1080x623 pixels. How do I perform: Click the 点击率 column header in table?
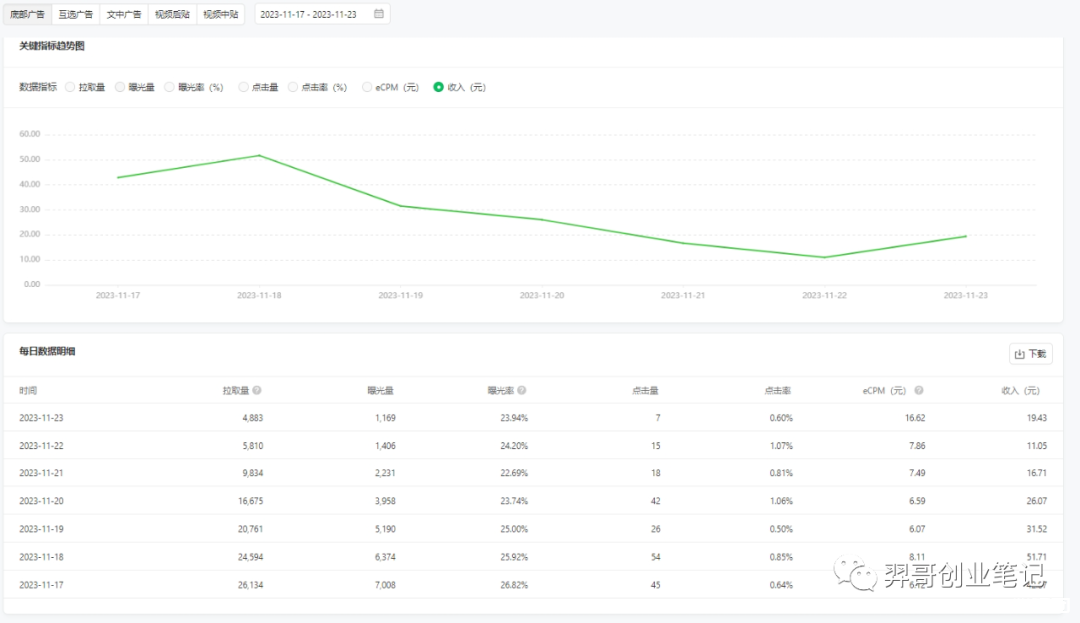pos(778,390)
